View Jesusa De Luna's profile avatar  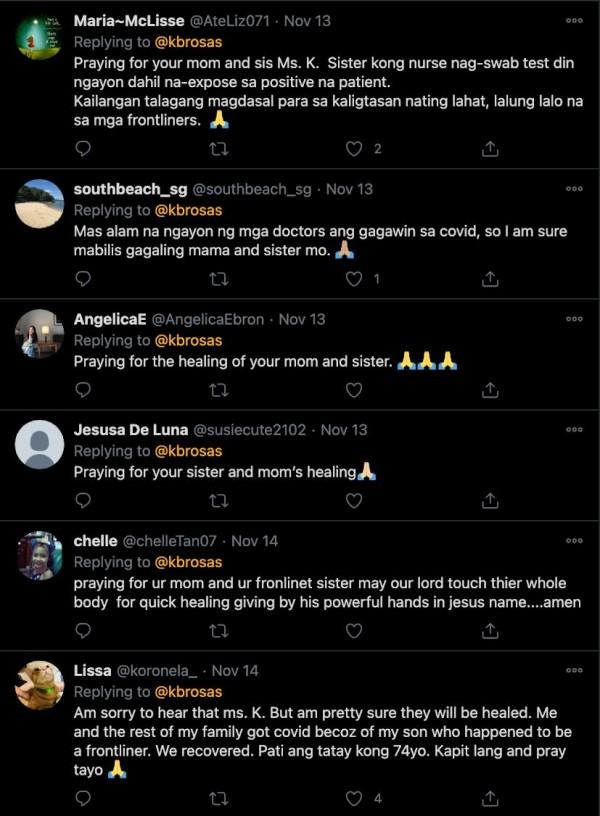(x=40, y=444)
